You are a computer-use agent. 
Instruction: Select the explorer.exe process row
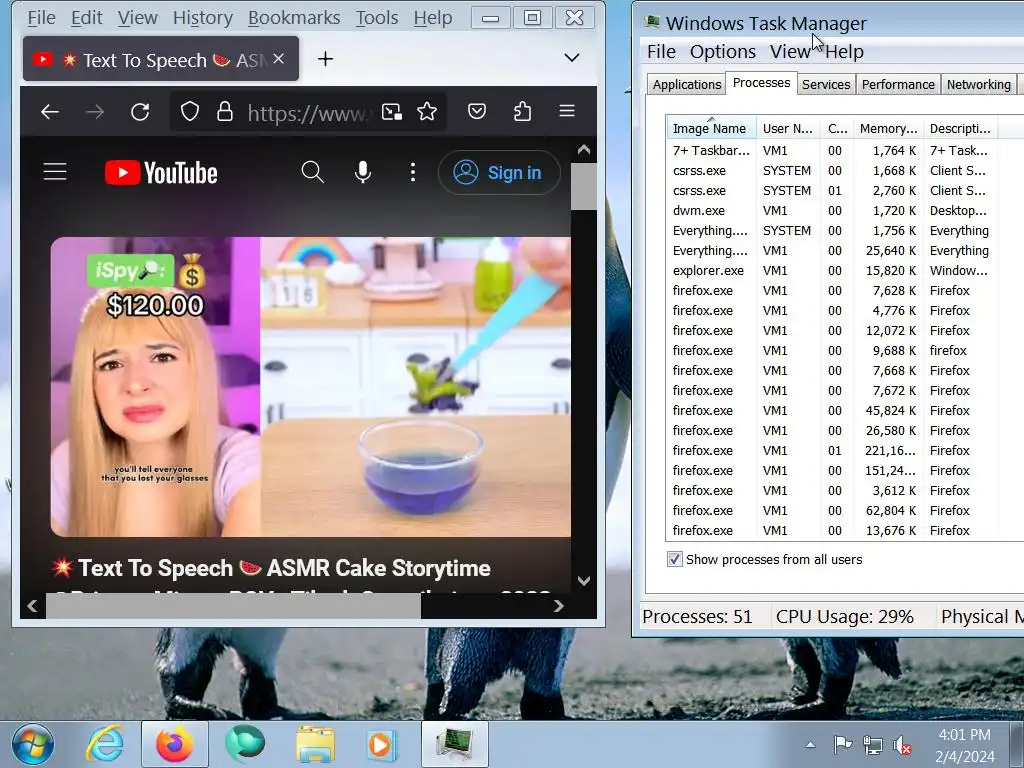pos(831,270)
